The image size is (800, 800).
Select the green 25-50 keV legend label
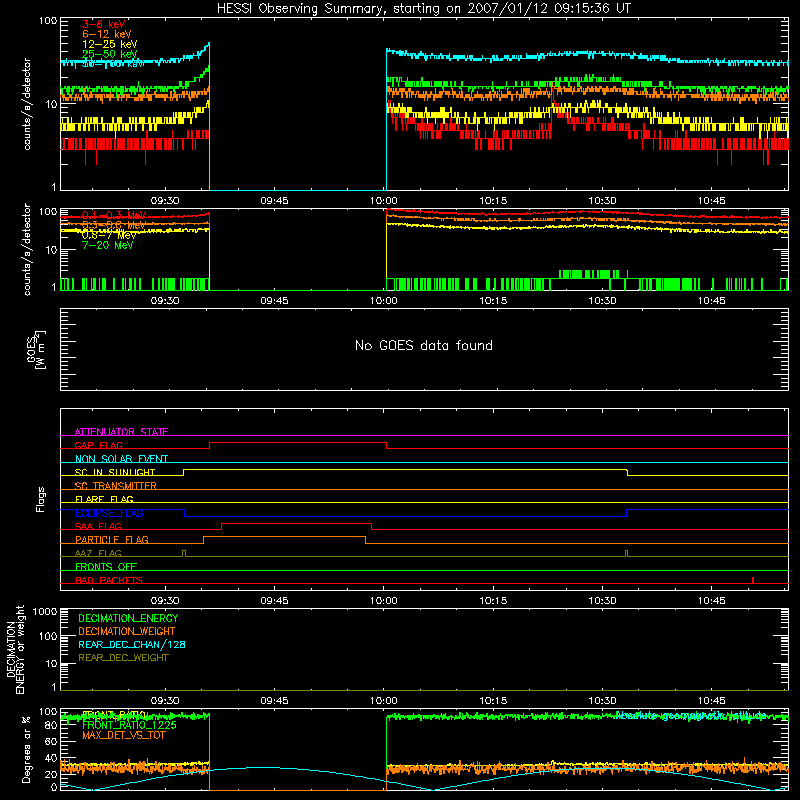pos(110,54)
